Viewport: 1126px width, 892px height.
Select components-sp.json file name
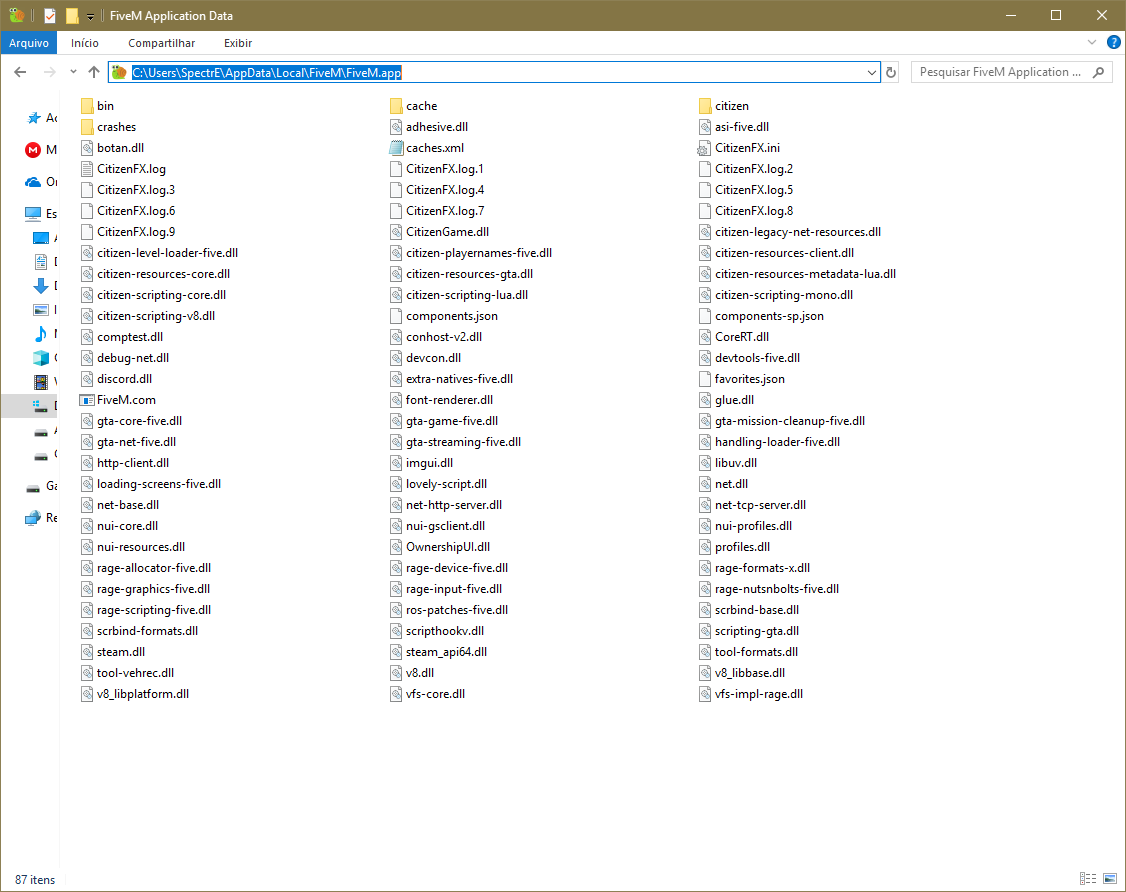[x=769, y=316]
